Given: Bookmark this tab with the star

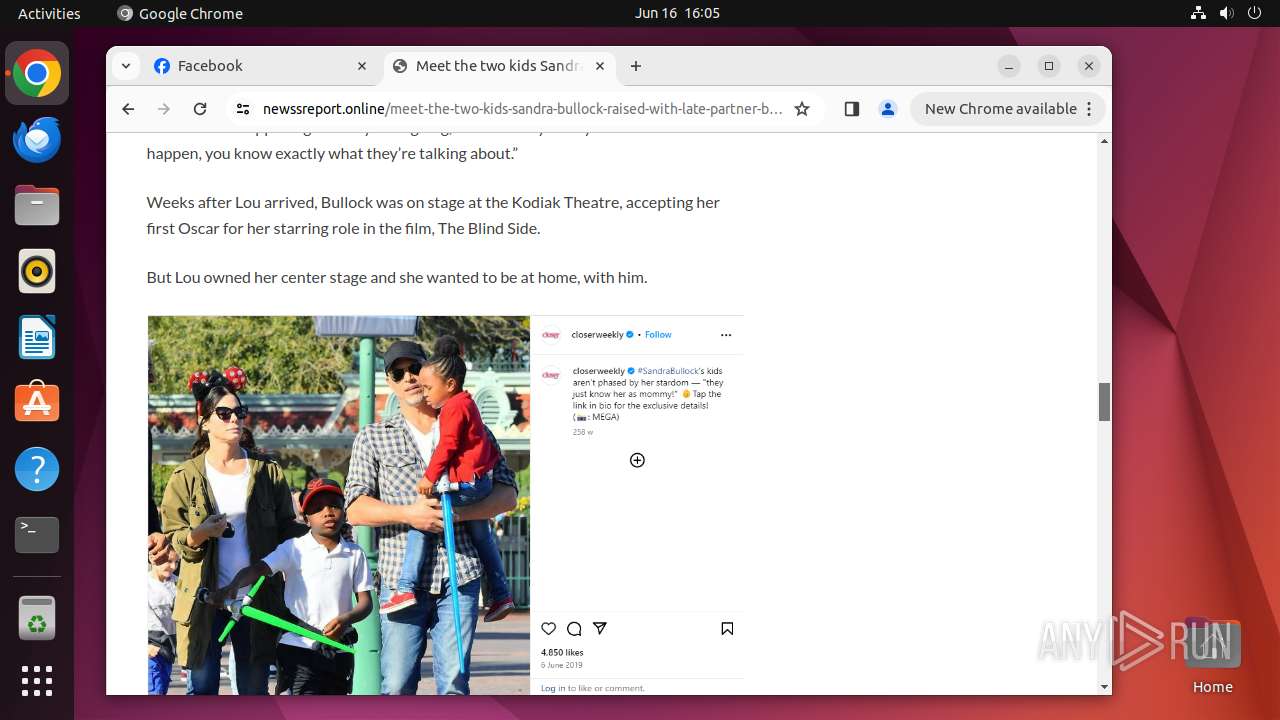Looking at the screenshot, I should pos(802,109).
